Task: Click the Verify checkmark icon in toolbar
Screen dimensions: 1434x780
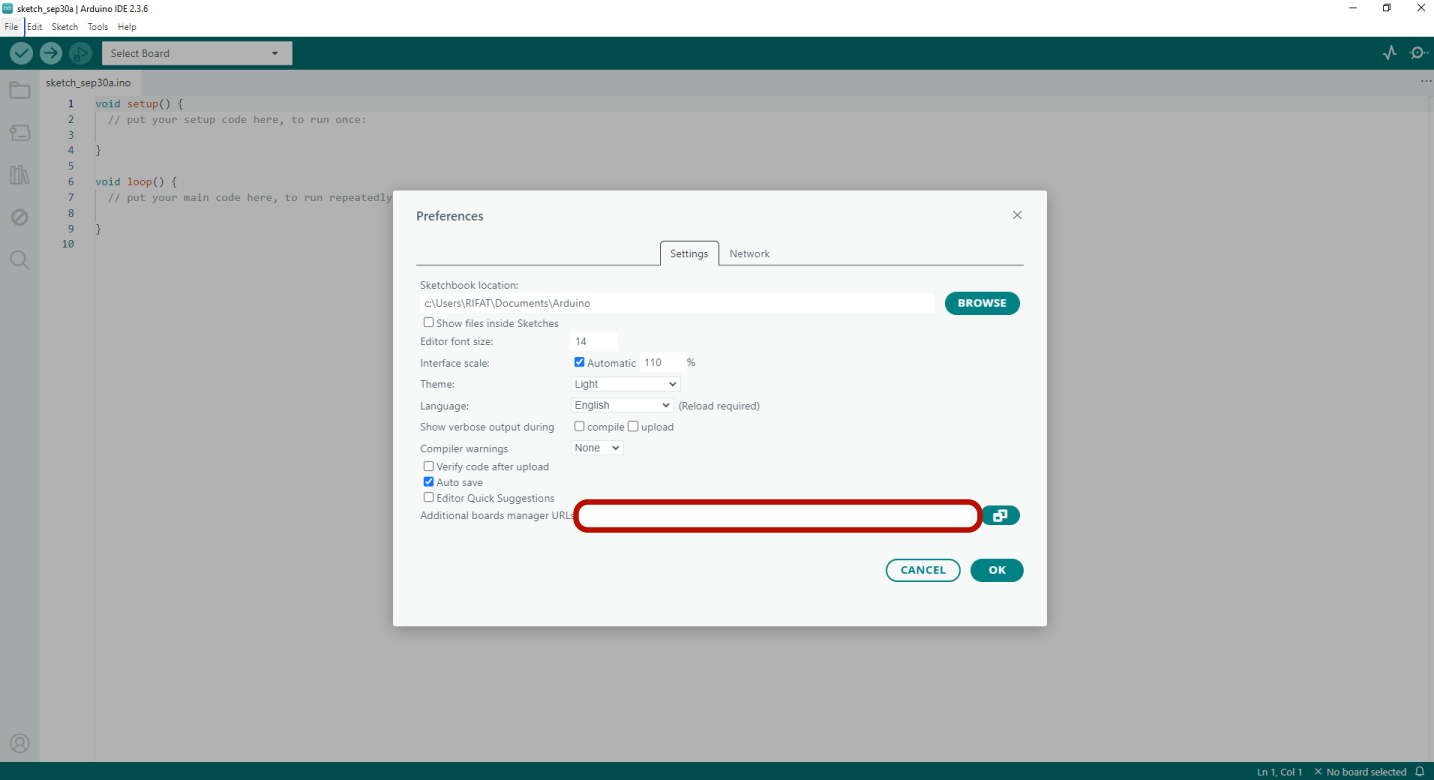Action: click(21, 53)
